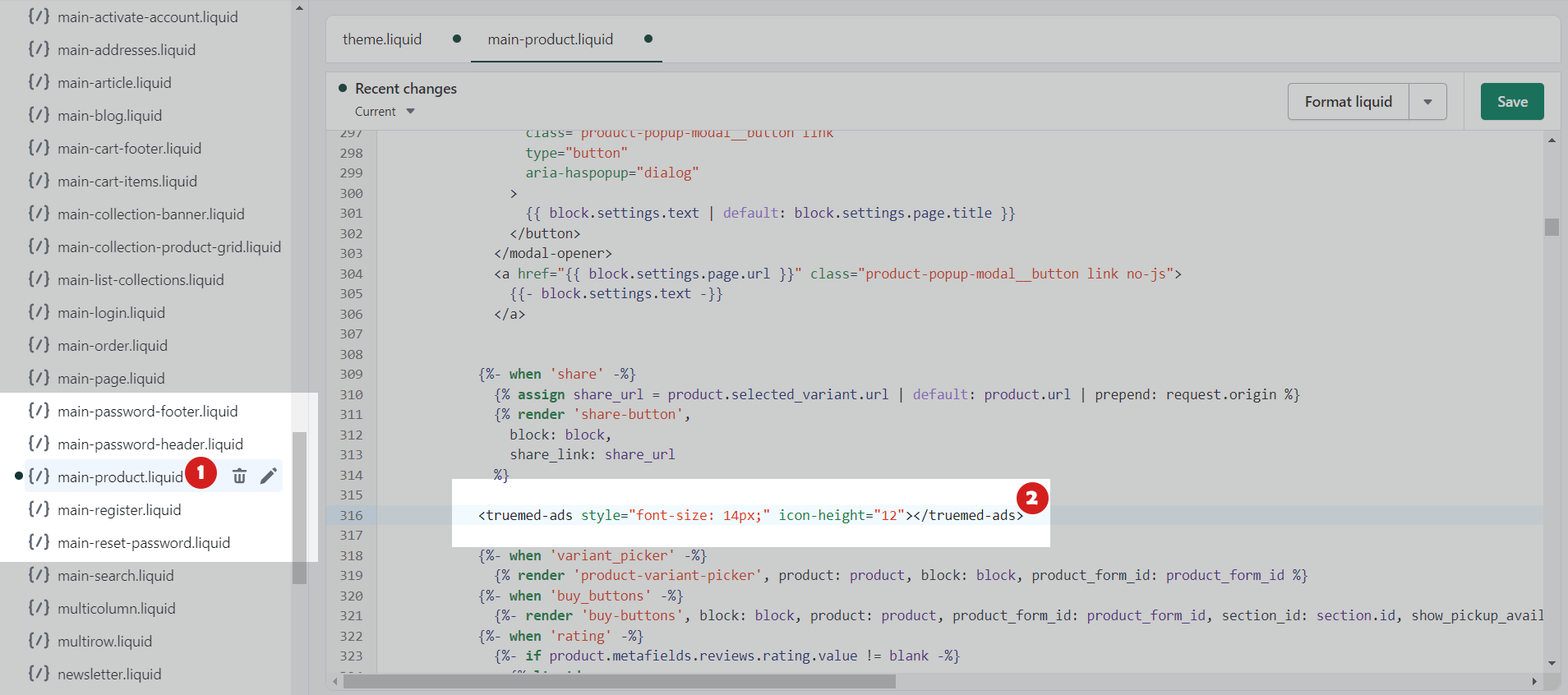Click the Format liquid button
This screenshot has width=1568, height=695.
pos(1349,102)
